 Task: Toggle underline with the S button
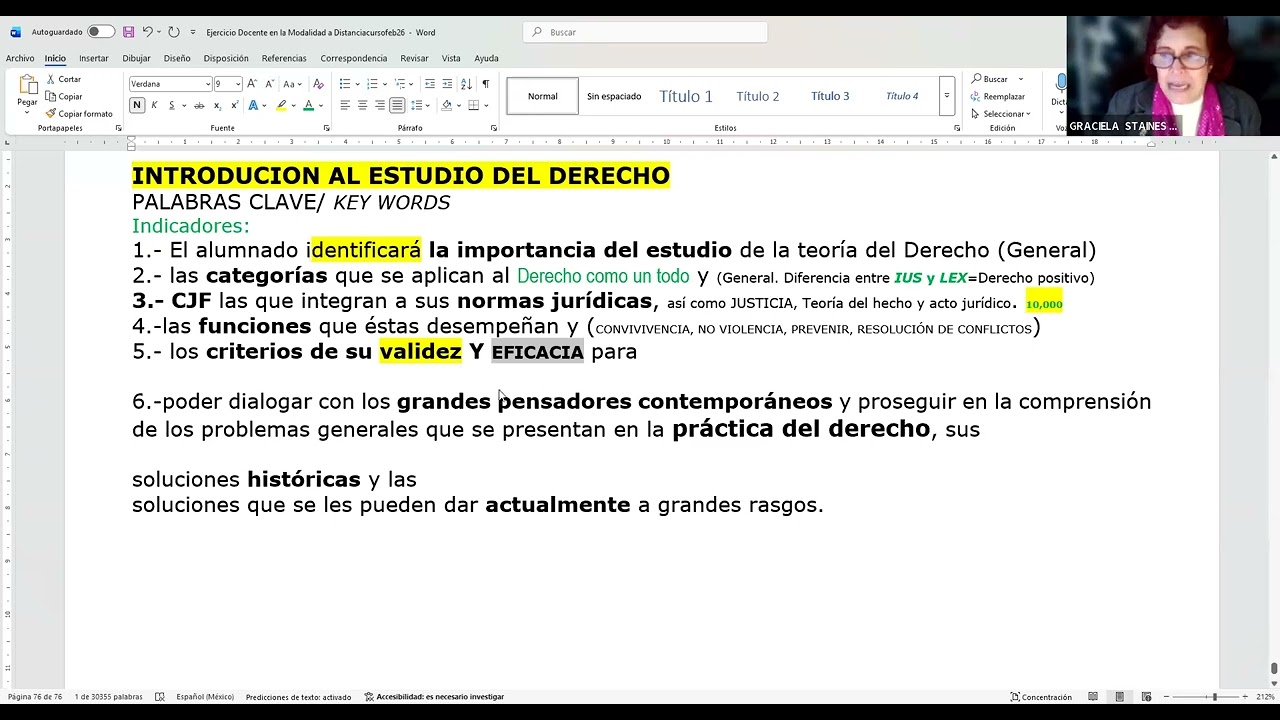point(171,105)
